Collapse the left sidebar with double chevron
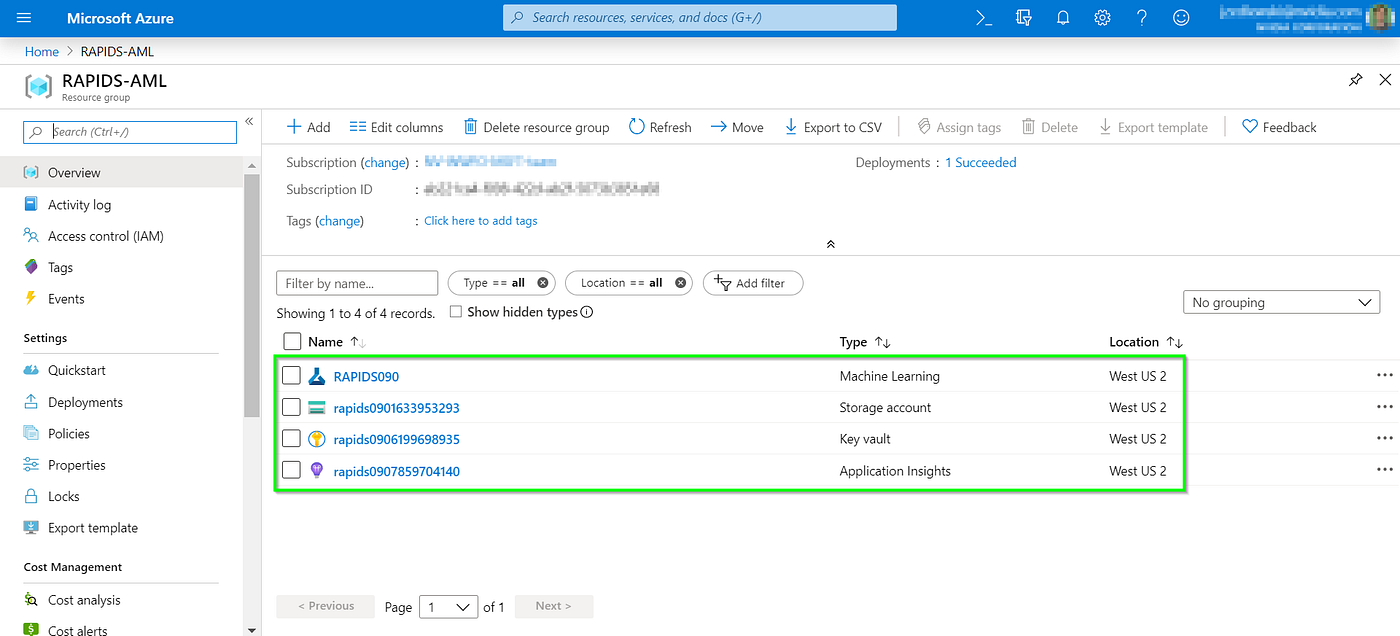This screenshot has height=636, width=1400. 249,122
